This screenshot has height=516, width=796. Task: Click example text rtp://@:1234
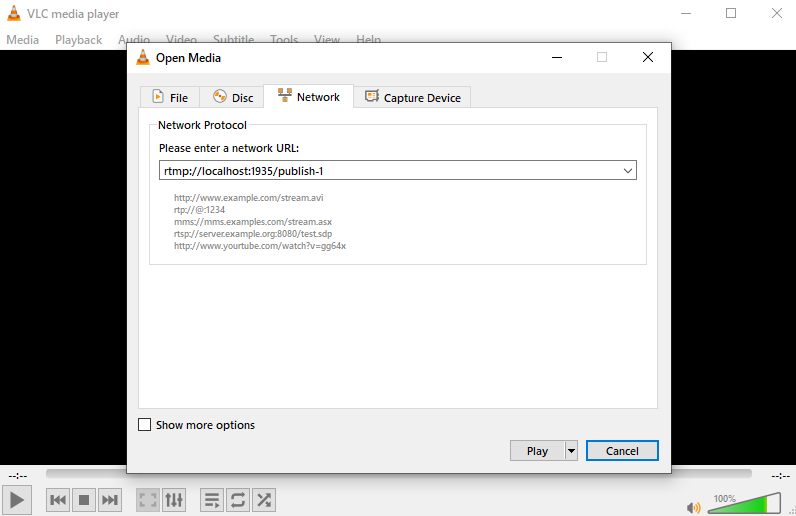(x=200, y=210)
